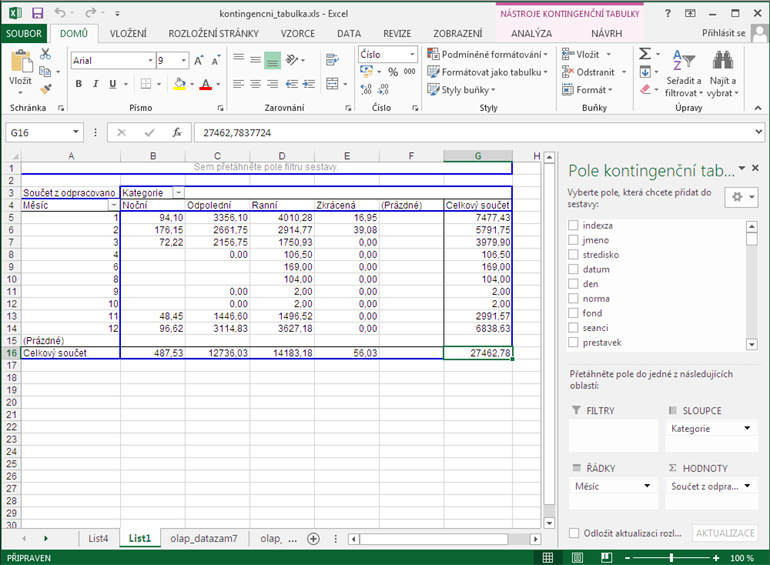
Task: Expand the Name Box dropdown
Action: 76,132
